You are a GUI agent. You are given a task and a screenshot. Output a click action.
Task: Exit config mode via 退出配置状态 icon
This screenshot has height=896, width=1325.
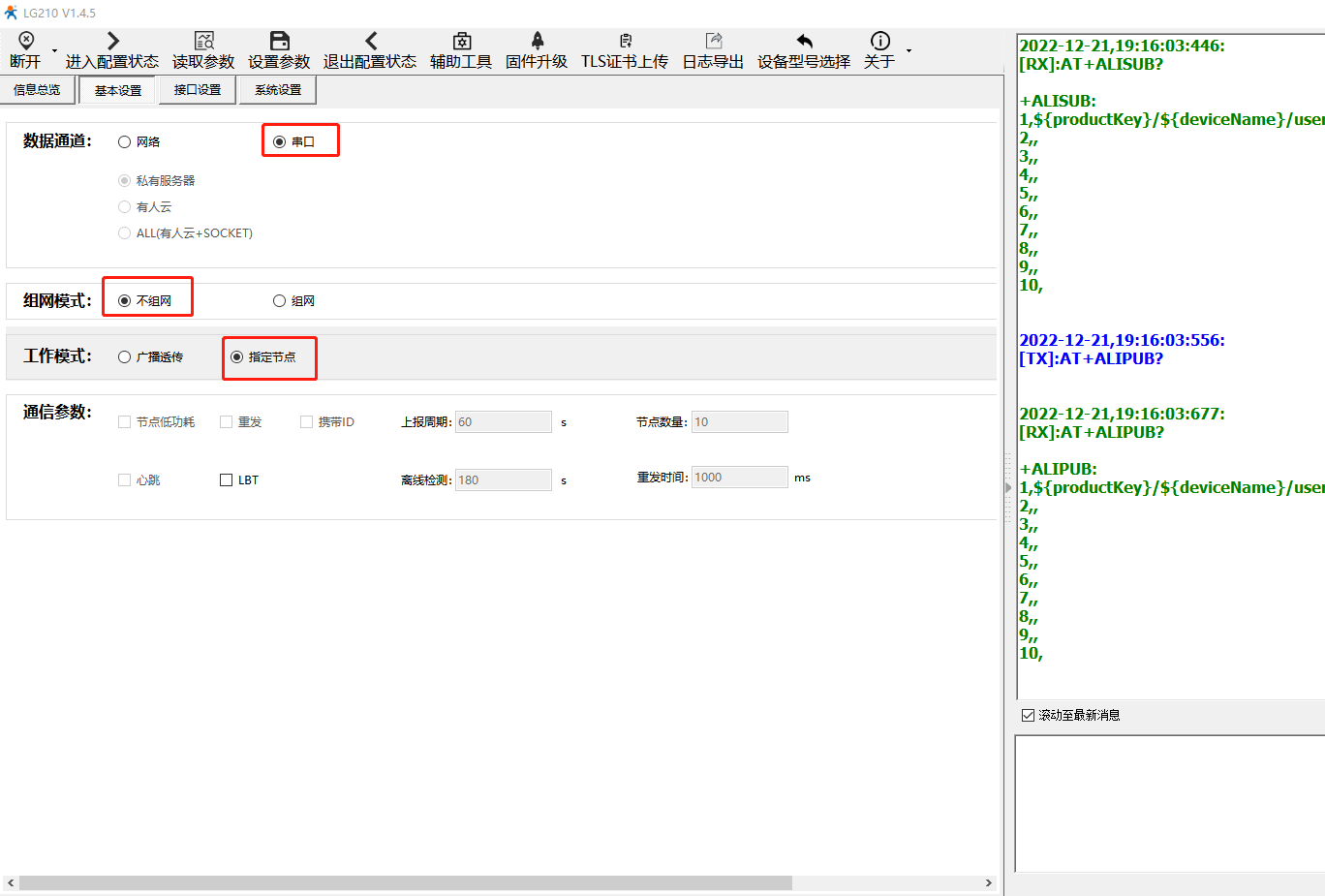tap(370, 41)
